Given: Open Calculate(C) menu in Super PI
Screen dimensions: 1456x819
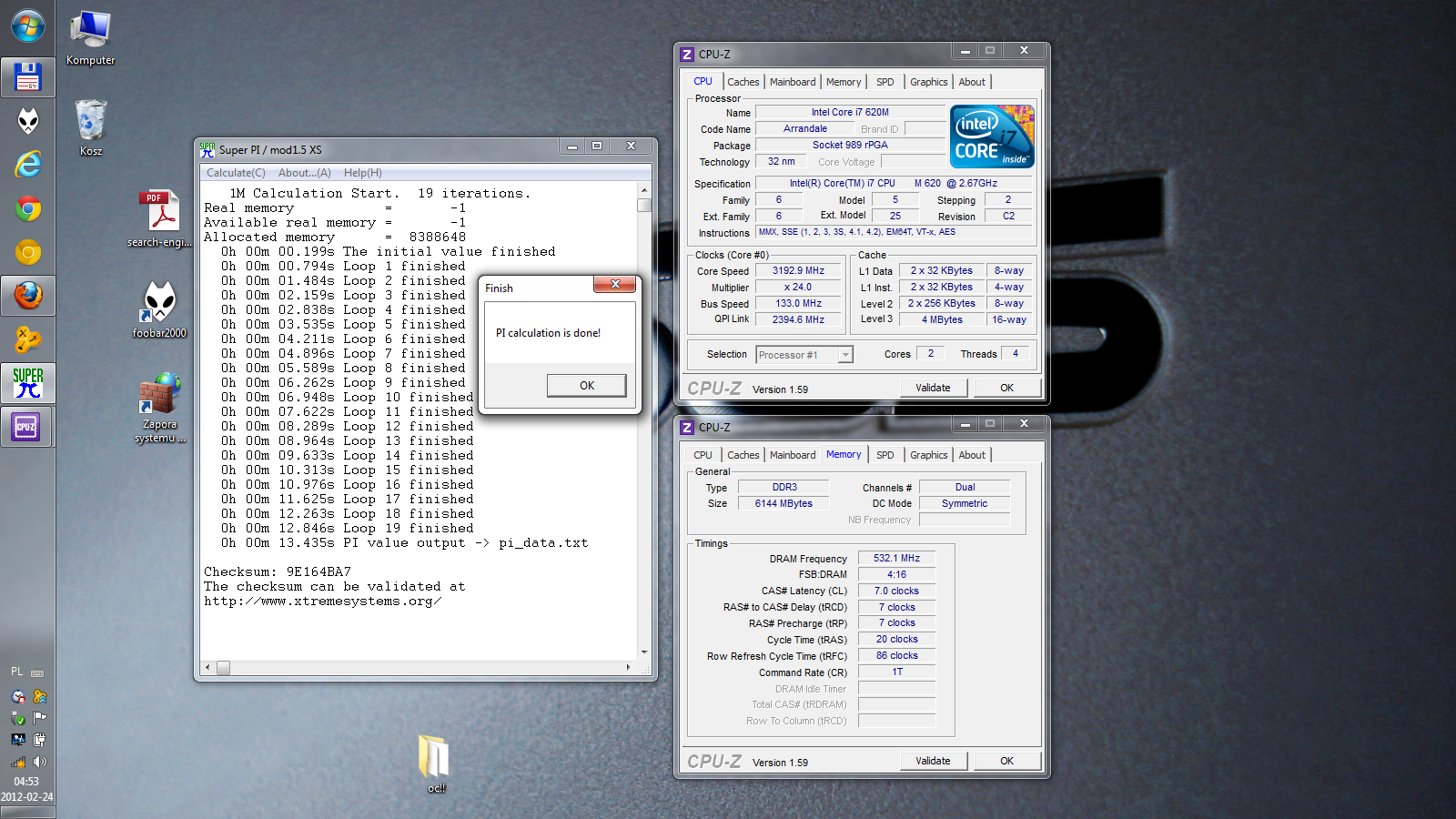Looking at the screenshot, I should tap(236, 173).
